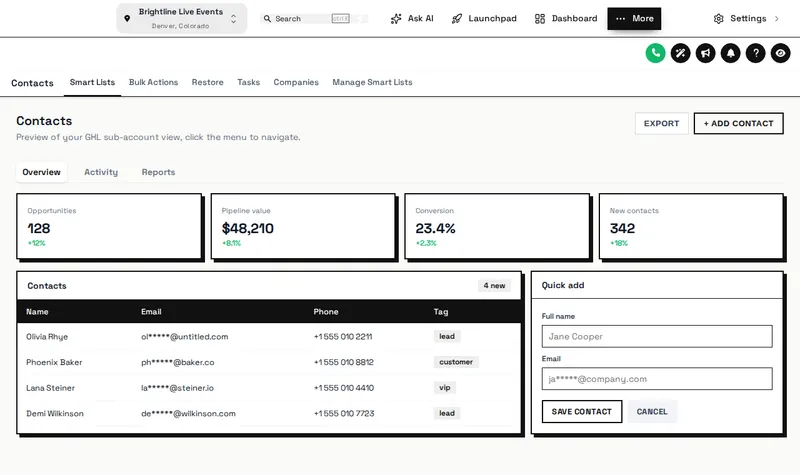Open the More menu
The image size is (800, 475).
[634, 18]
